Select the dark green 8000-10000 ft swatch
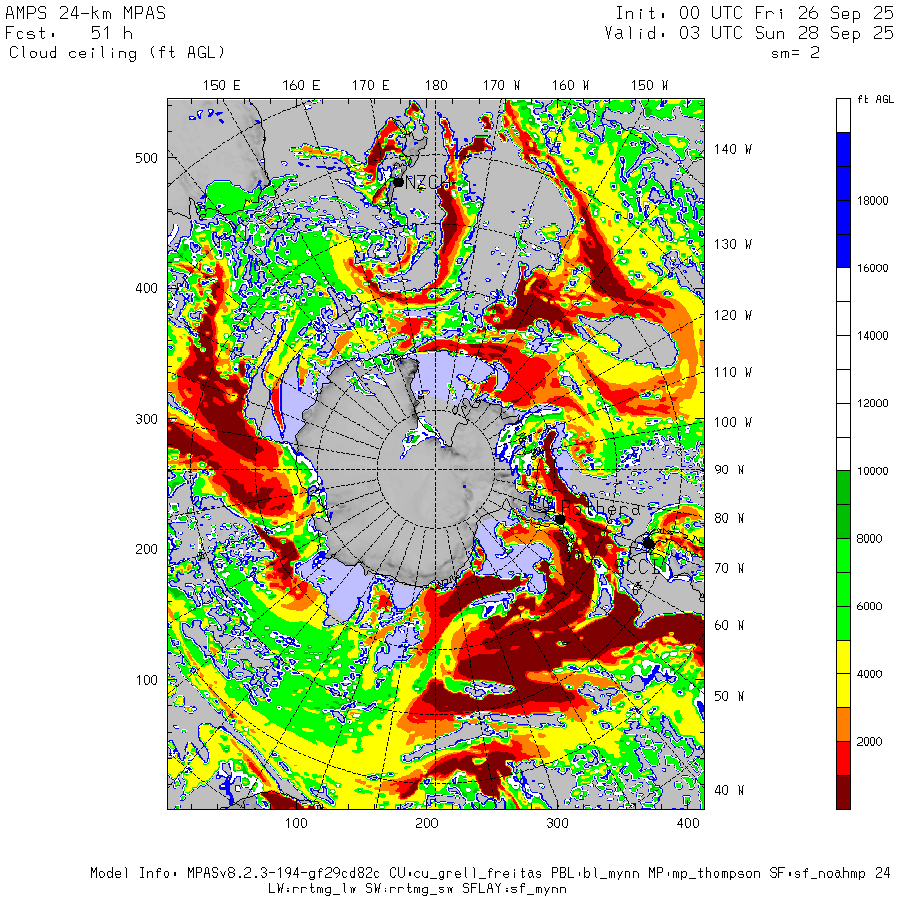This screenshot has height=900, width=900. (843, 505)
